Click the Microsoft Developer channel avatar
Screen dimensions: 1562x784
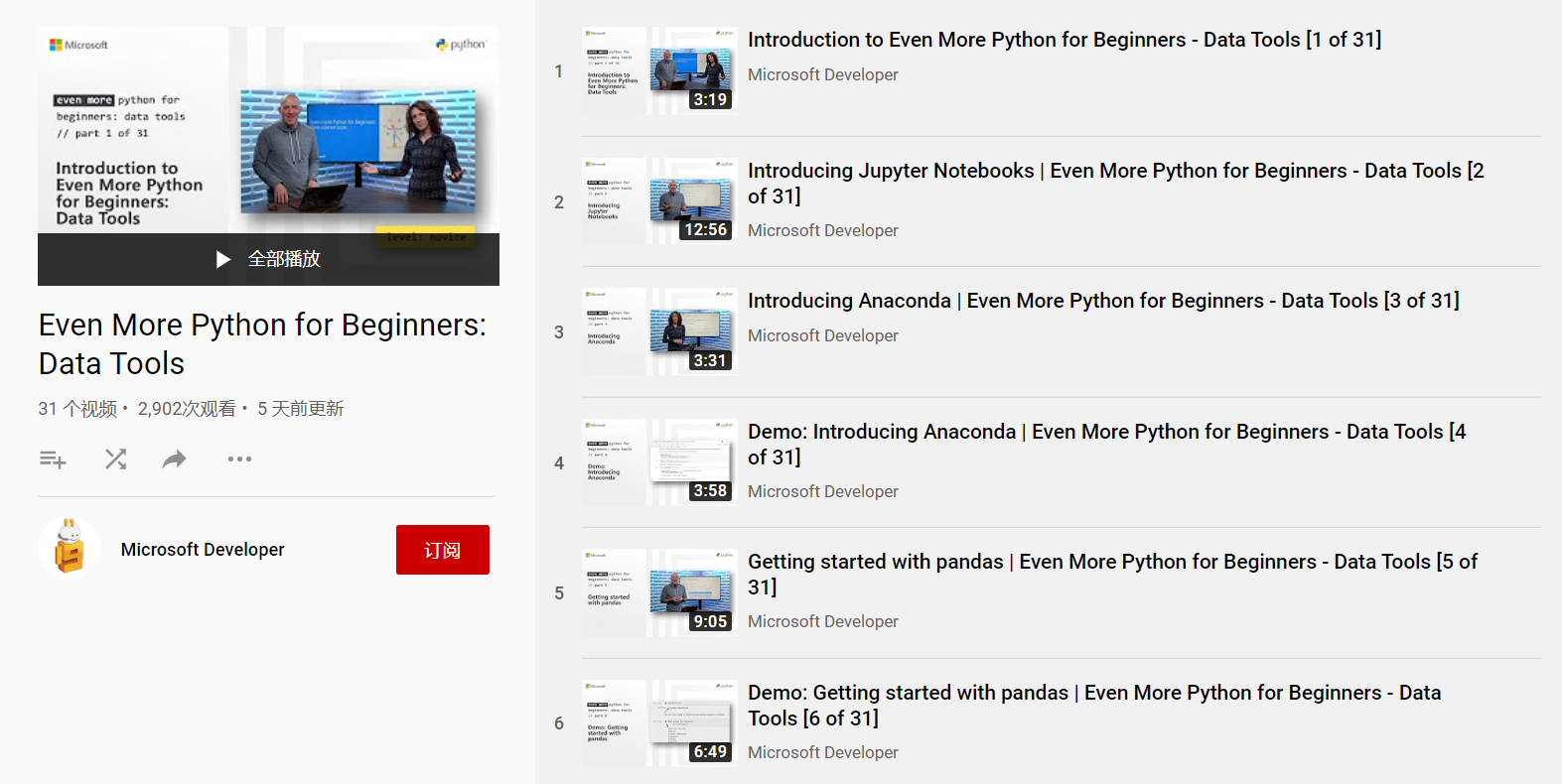click(x=70, y=549)
